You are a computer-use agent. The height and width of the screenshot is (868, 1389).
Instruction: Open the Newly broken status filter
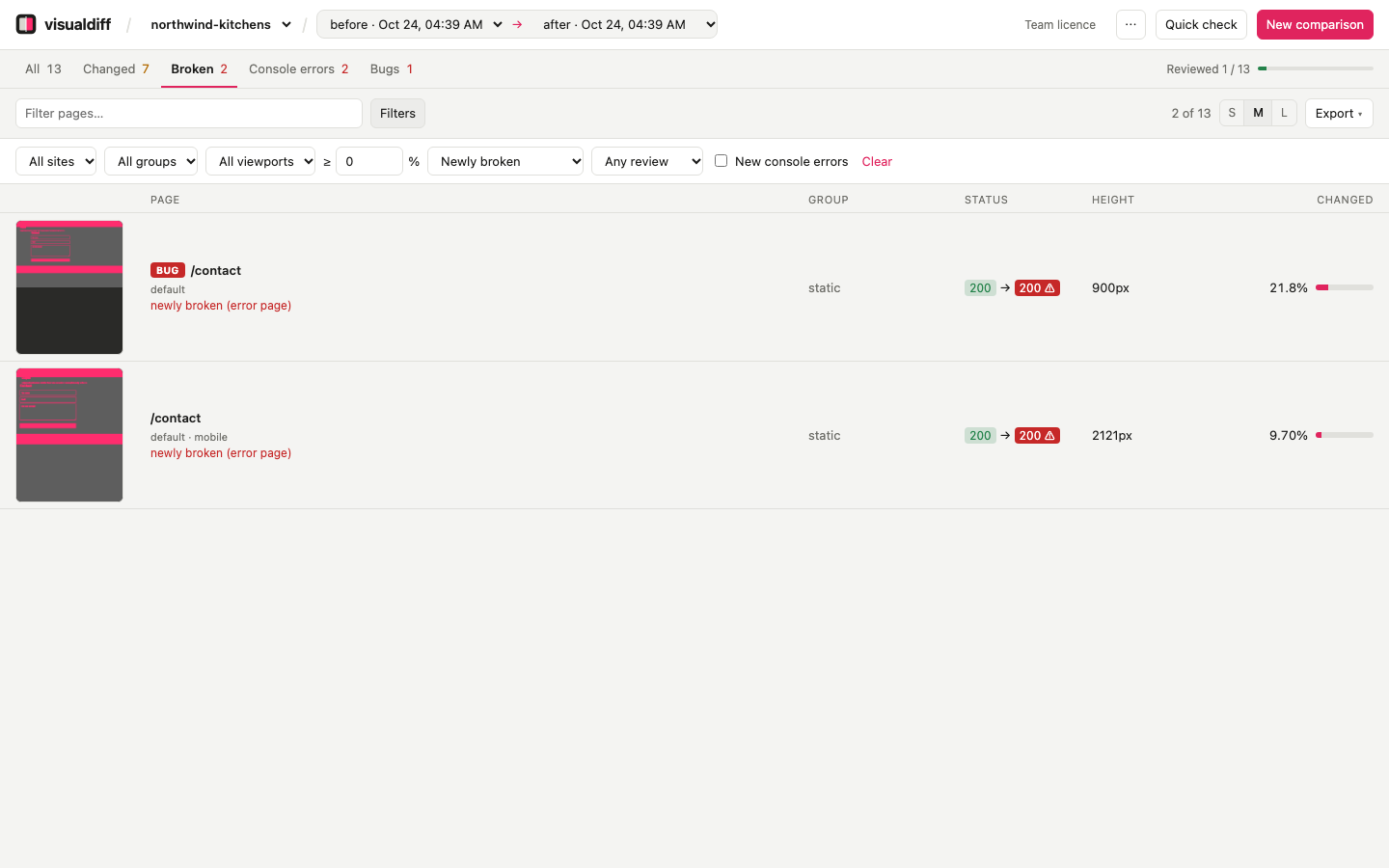point(505,161)
